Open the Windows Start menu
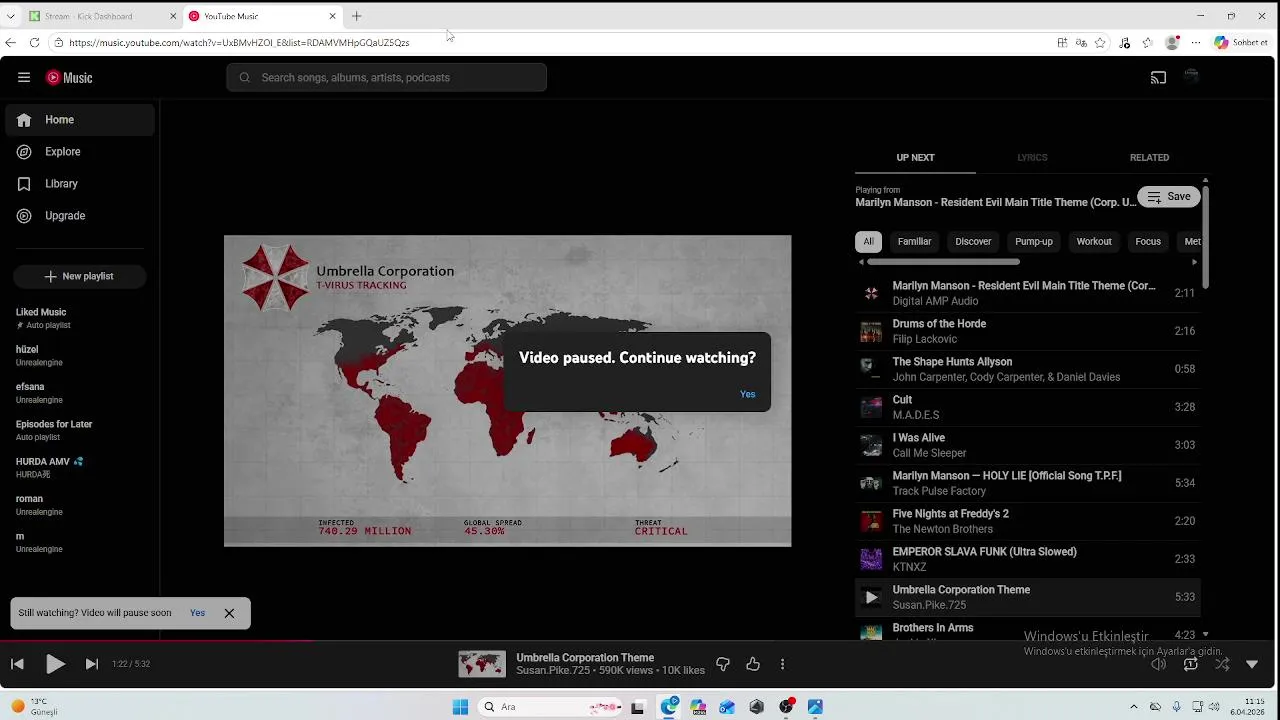Image resolution: width=1280 pixels, height=720 pixels. 460,707
